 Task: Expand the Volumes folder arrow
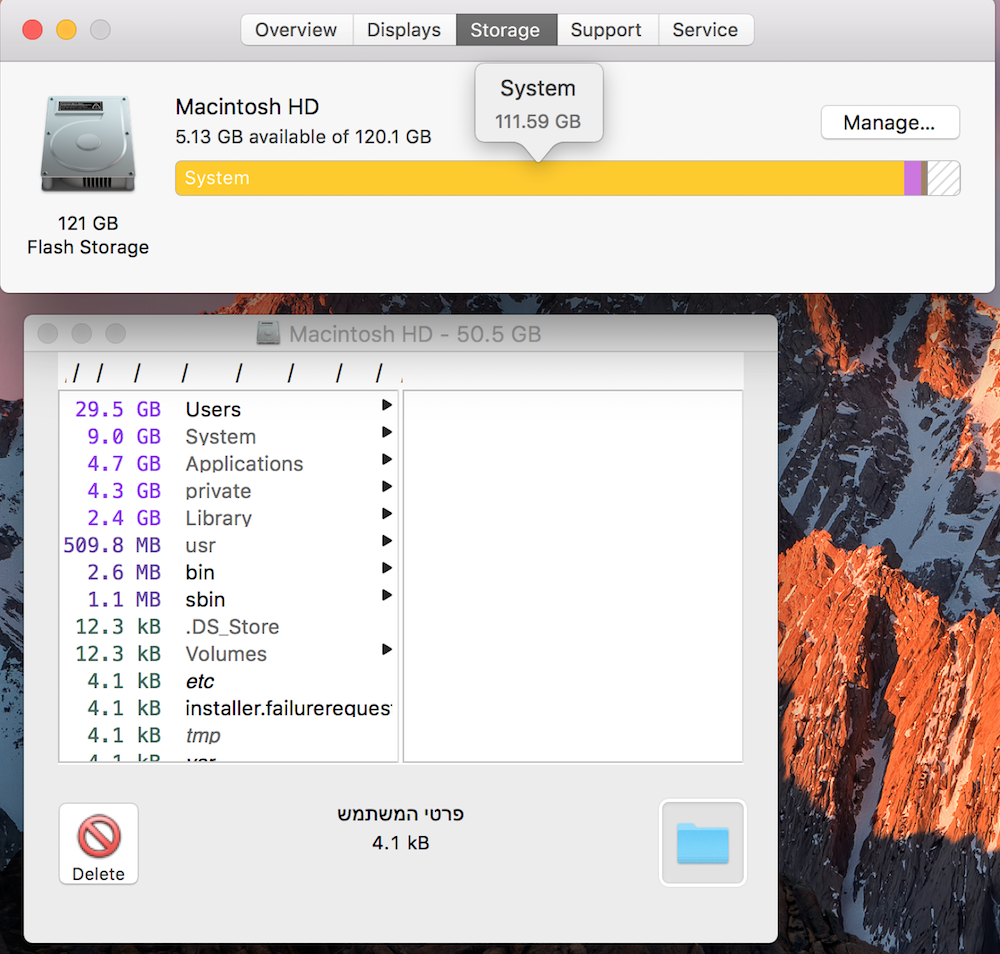pyautogui.click(x=386, y=649)
